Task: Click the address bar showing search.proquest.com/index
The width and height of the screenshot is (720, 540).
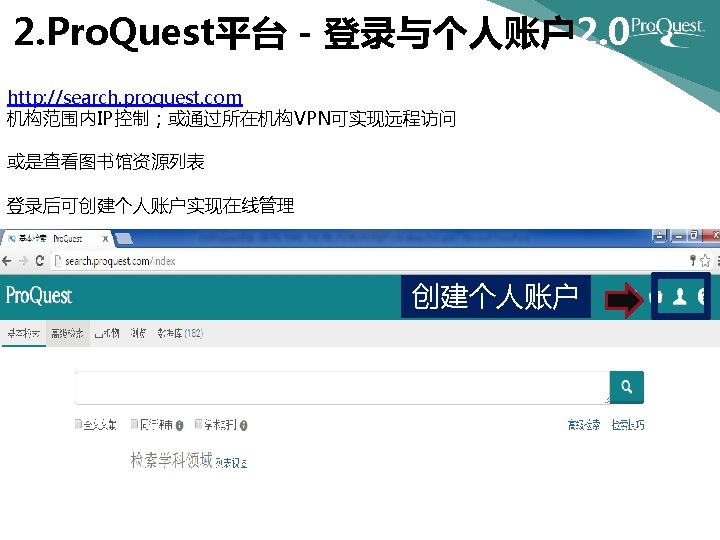Action: point(367,261)
